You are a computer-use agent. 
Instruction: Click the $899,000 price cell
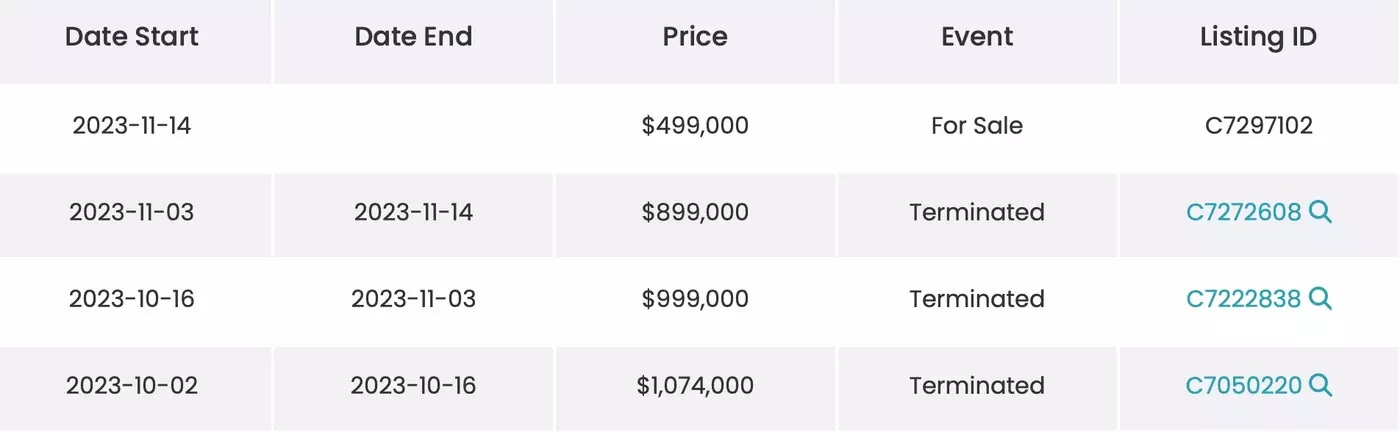click(x=695, y=212)
